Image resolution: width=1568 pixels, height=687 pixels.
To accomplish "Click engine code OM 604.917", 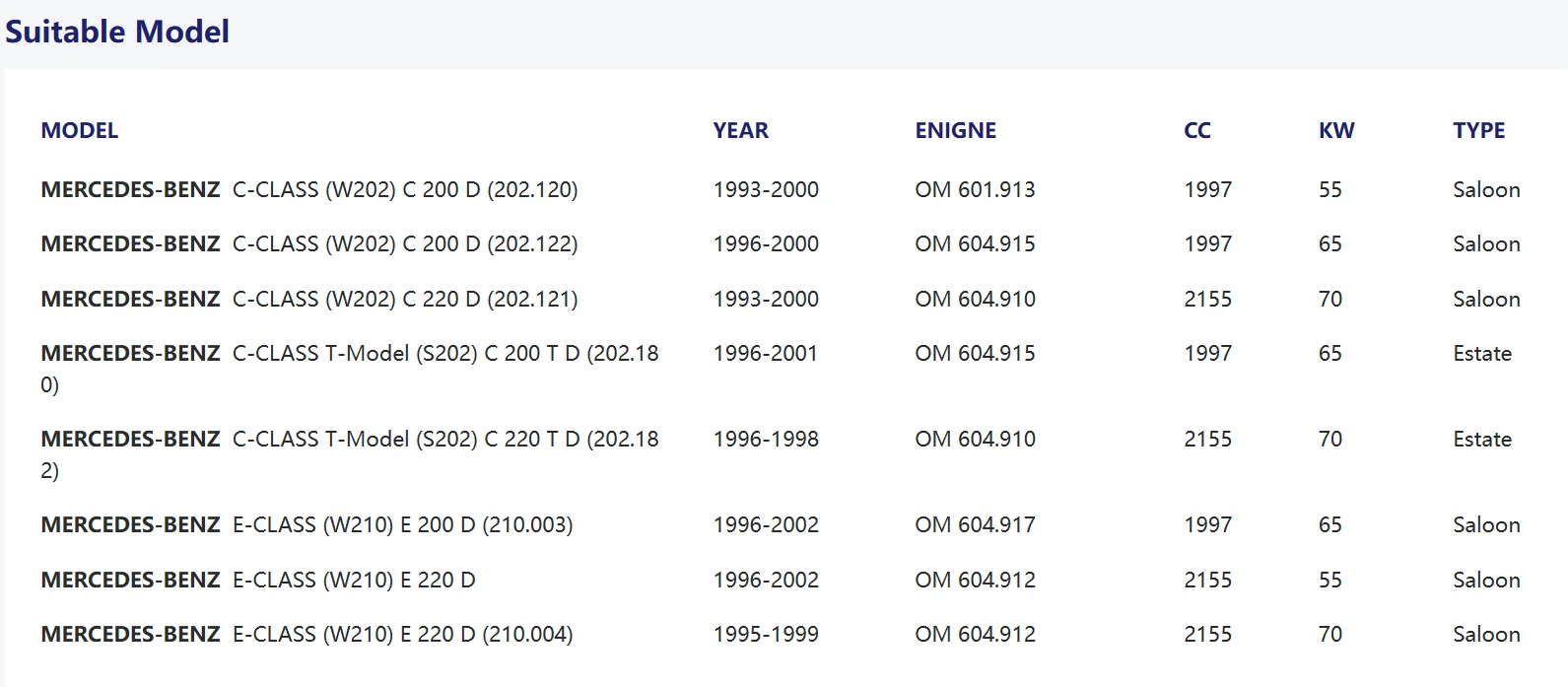I will click(975, 524).
